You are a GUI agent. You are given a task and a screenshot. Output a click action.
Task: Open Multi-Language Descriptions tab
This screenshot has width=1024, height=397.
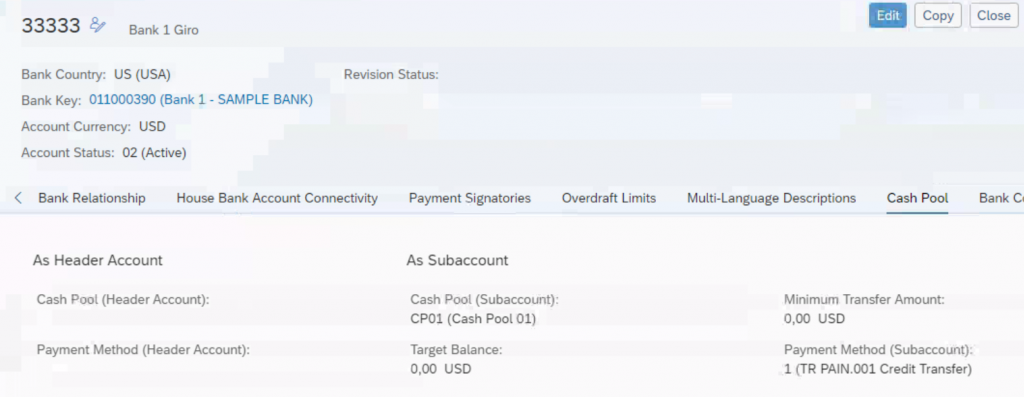pyautogui.click(x=771, y=198)
